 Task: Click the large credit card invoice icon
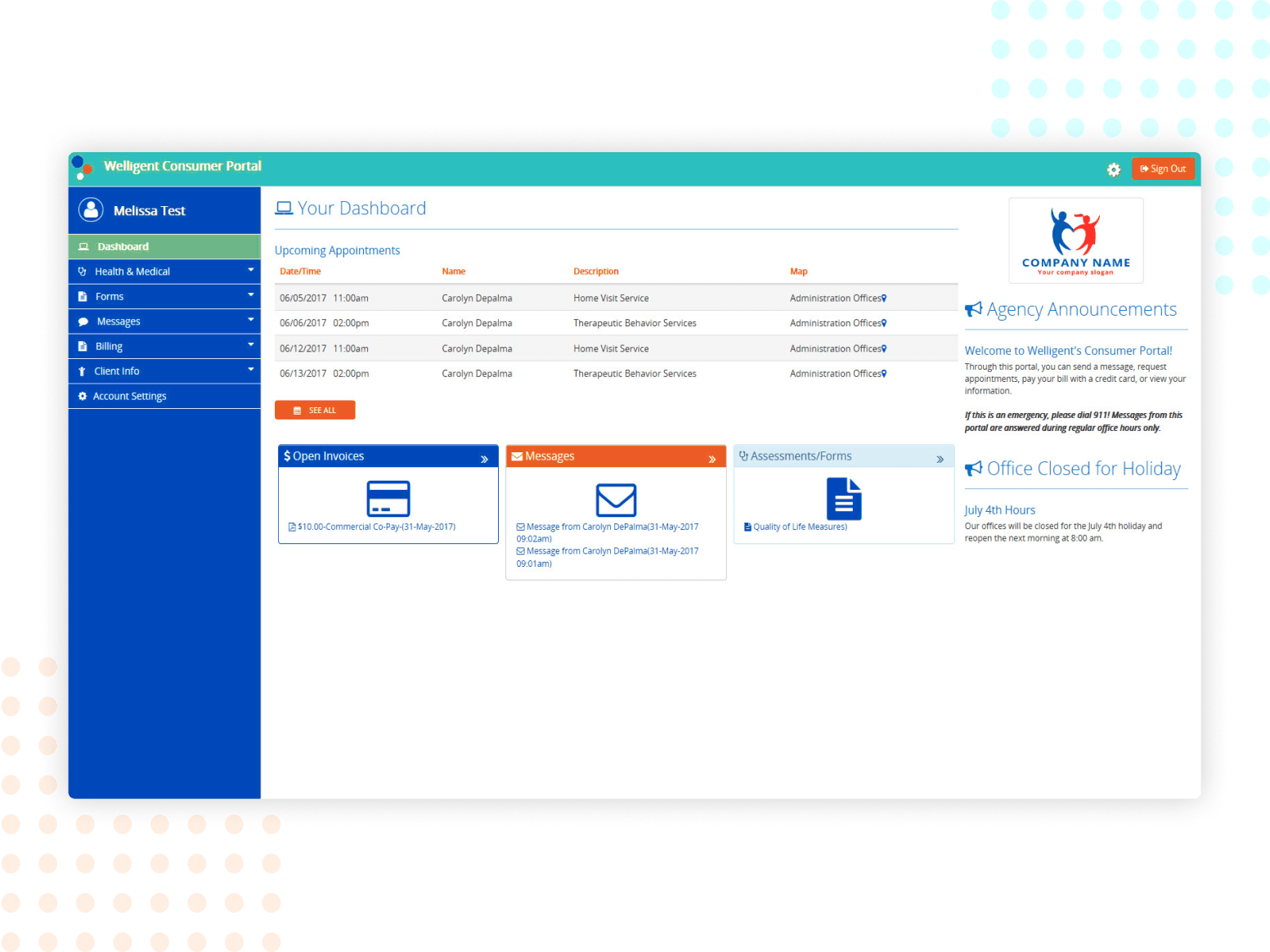point(388,499)
